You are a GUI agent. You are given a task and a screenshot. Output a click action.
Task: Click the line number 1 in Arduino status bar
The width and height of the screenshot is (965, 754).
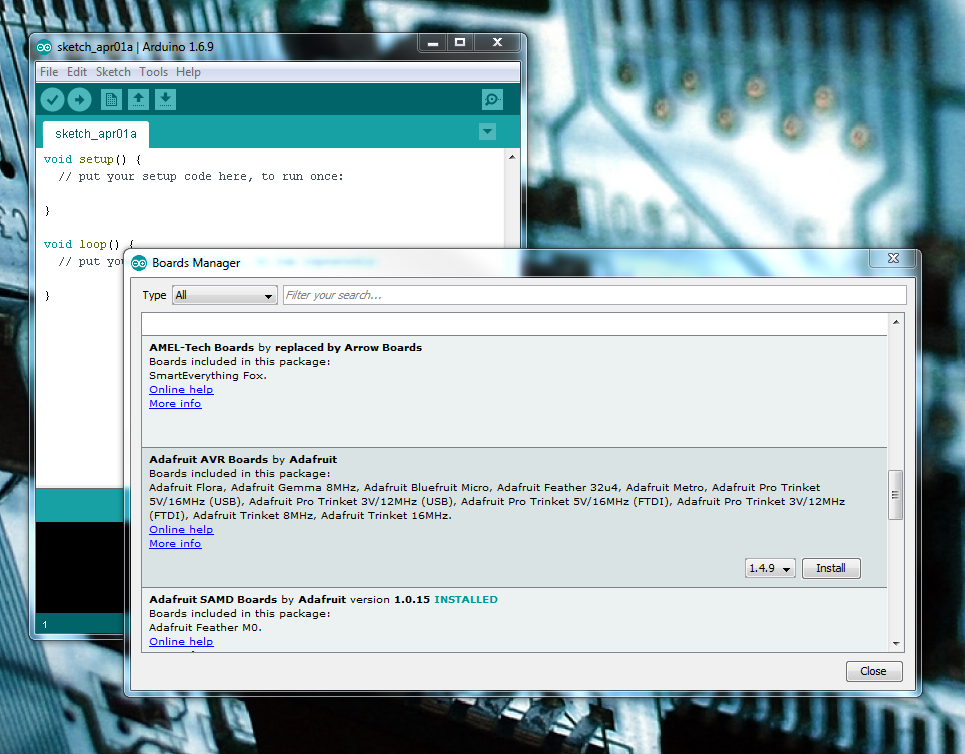44,625
